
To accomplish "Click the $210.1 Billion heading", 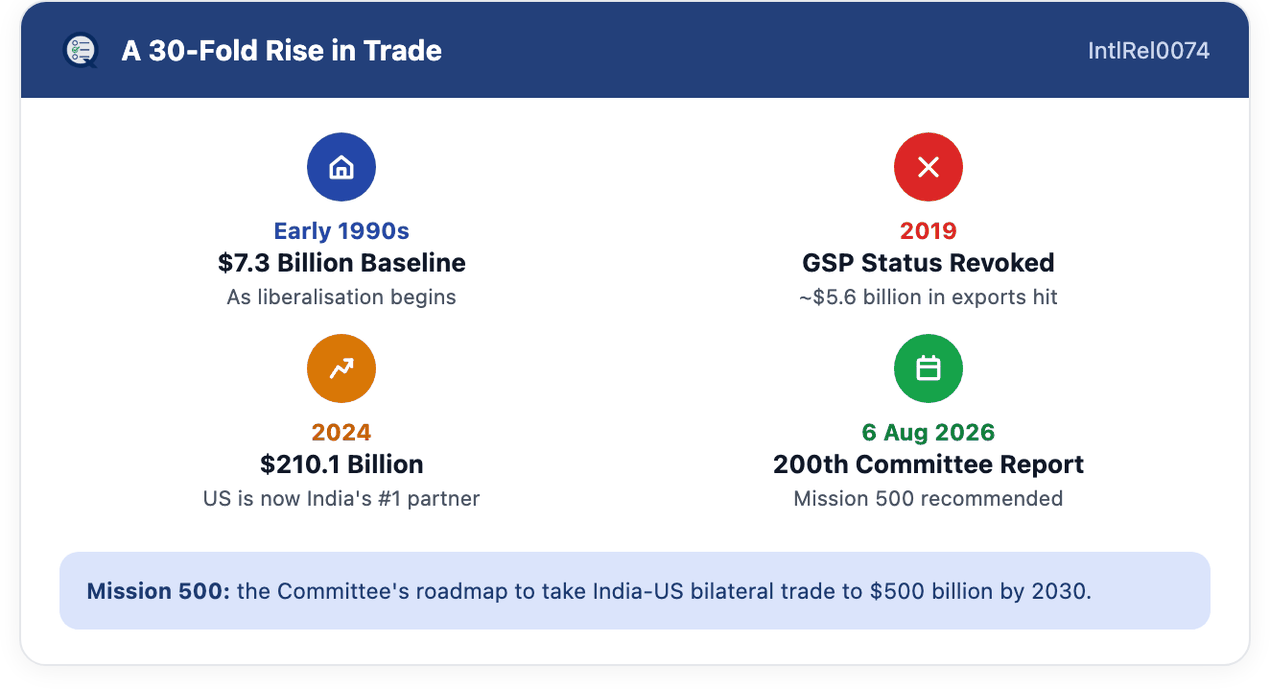I will tap(341, 464).
